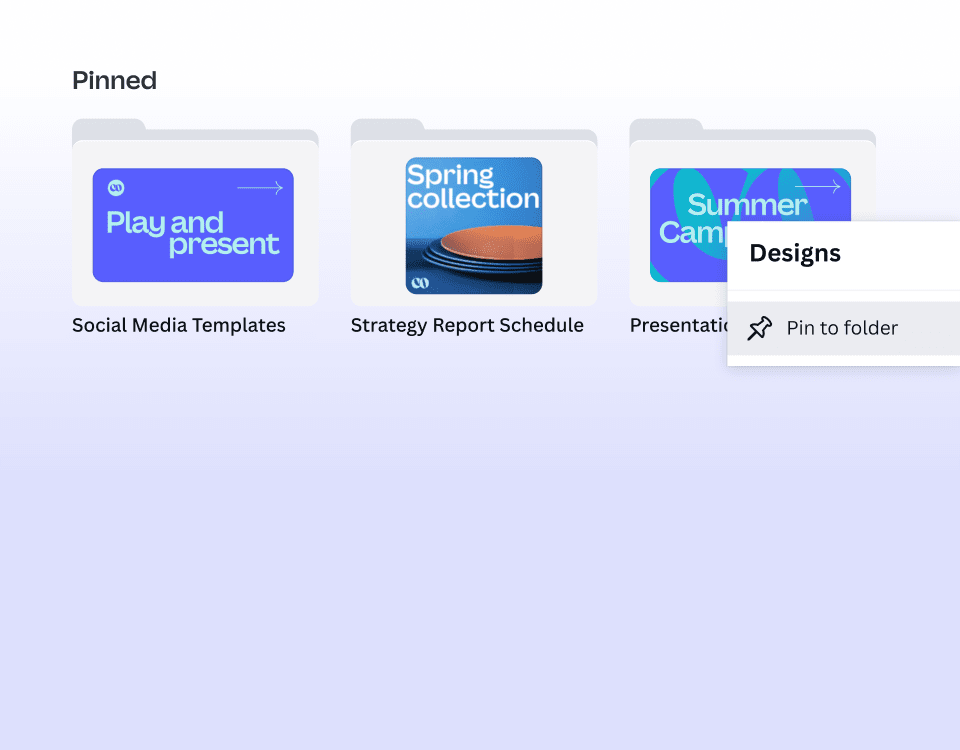Viewport: 960px width, 750px height.
Task: Click the 'Play and present' title text
Action: pyautogui.click(x=192, y=233)
